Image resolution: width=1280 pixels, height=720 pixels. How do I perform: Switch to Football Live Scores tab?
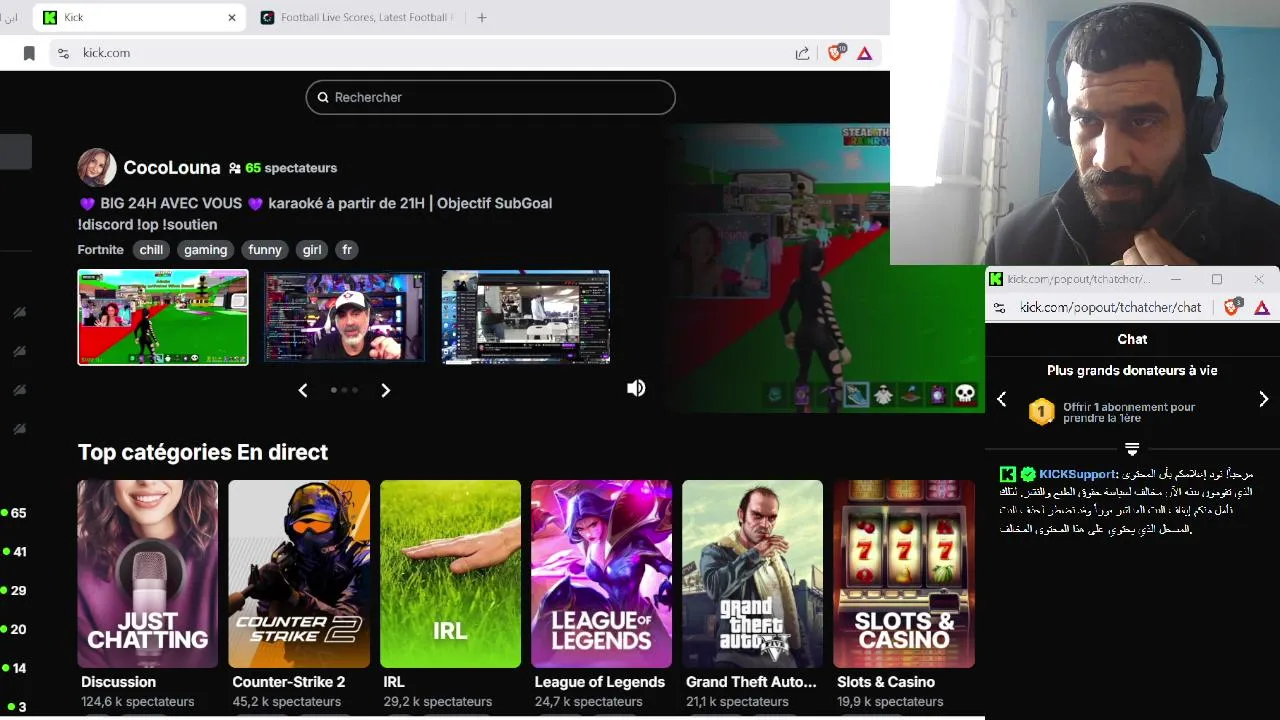point(358,17)
